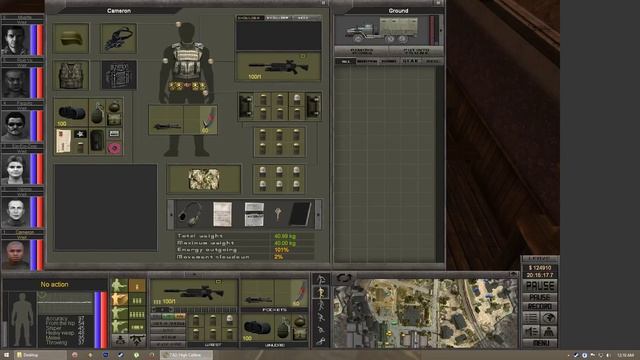This screenshot has height=360, width=640.
Task: Open the Desktop taskbar item
Action: point(40,355)
